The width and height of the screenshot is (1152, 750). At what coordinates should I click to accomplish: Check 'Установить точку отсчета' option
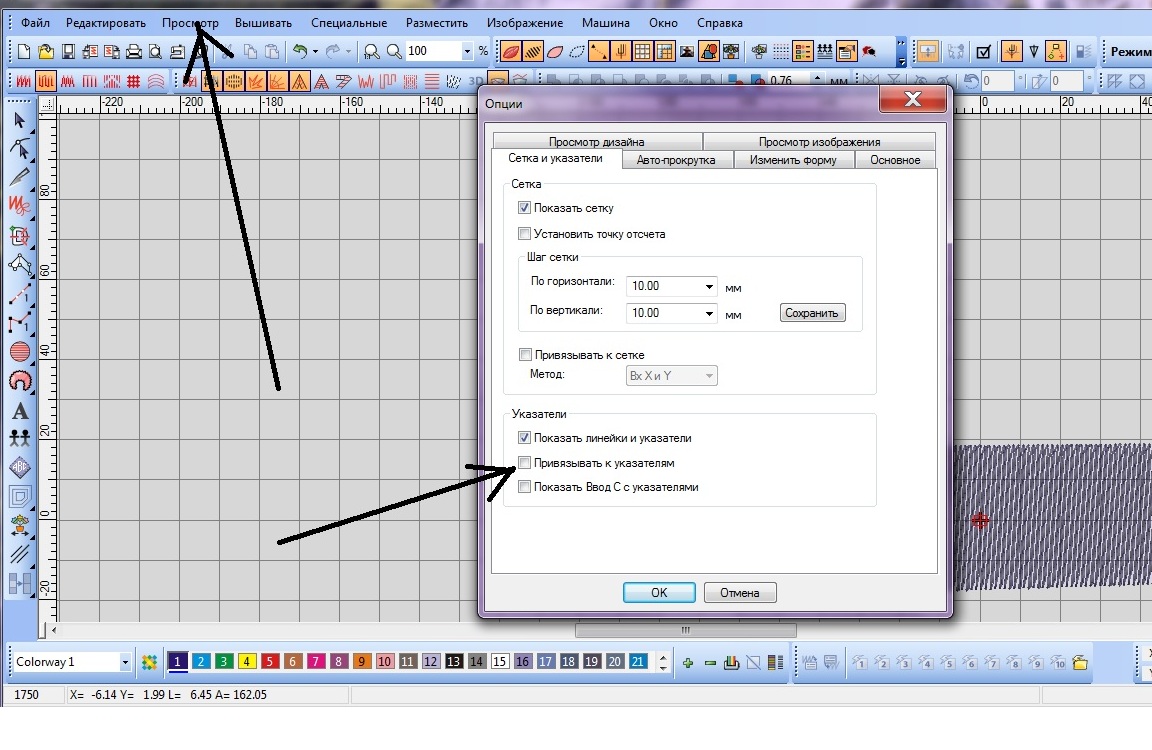pos(524,234)
